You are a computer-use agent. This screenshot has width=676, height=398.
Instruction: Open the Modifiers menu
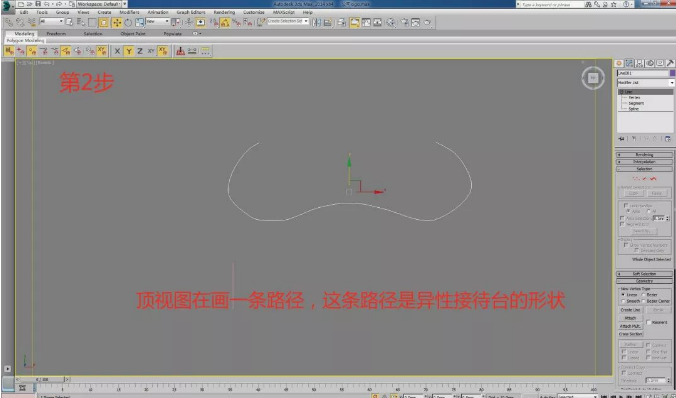pos(129,12)
